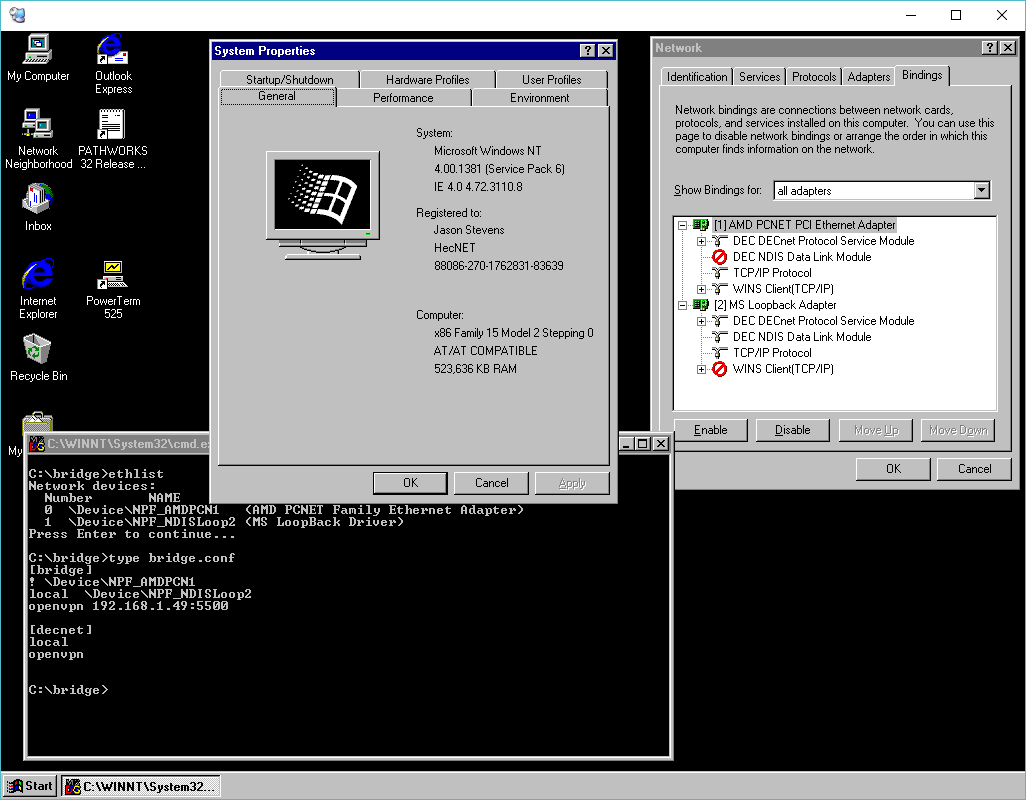Click the AMD PCNET adapter card icon
Image resolution: width=1026 pixels, height=800 pixels.
click(x=701, y=225)
